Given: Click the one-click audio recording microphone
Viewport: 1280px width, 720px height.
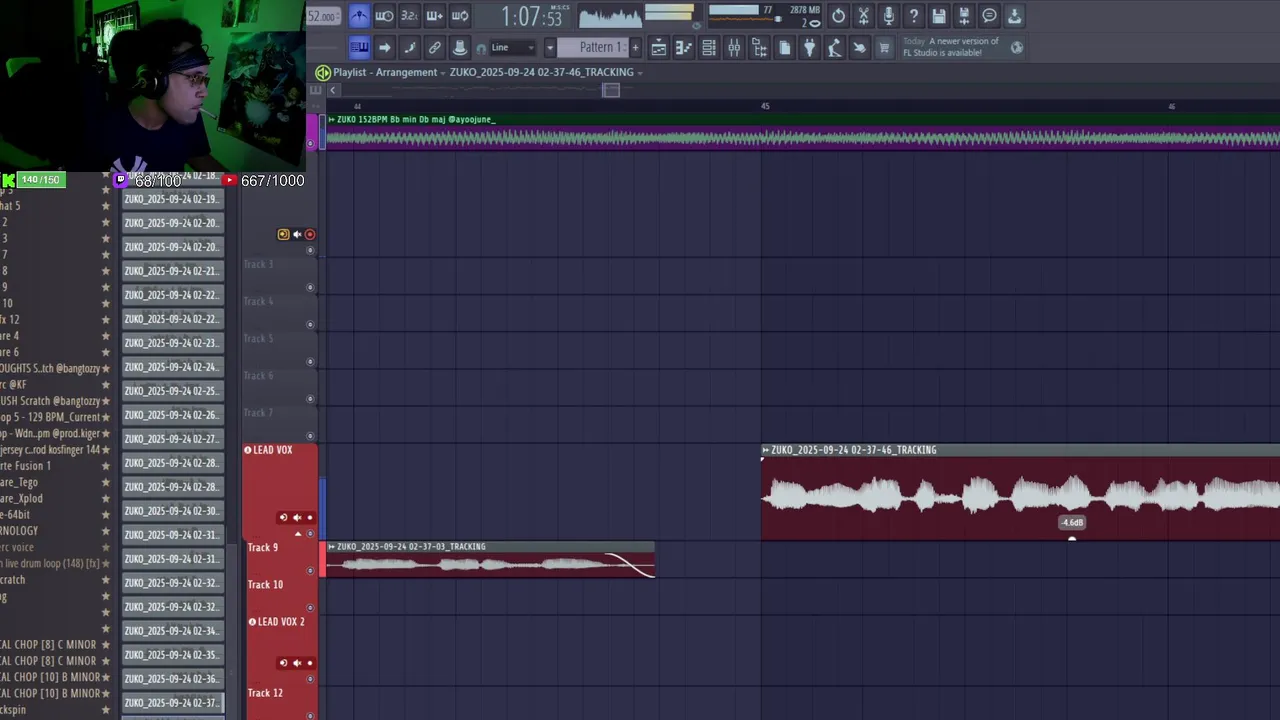Looking at the screenshot, I should [888, 16].
